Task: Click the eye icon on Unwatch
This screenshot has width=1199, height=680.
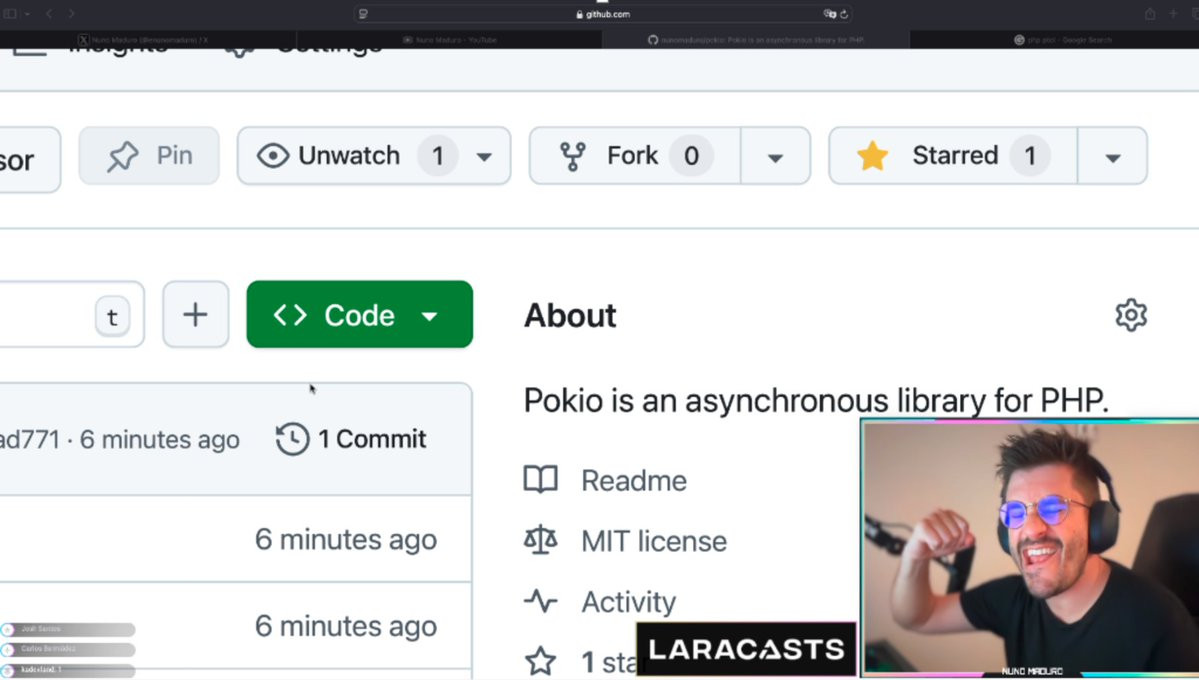Action: [x=273, y=155]
